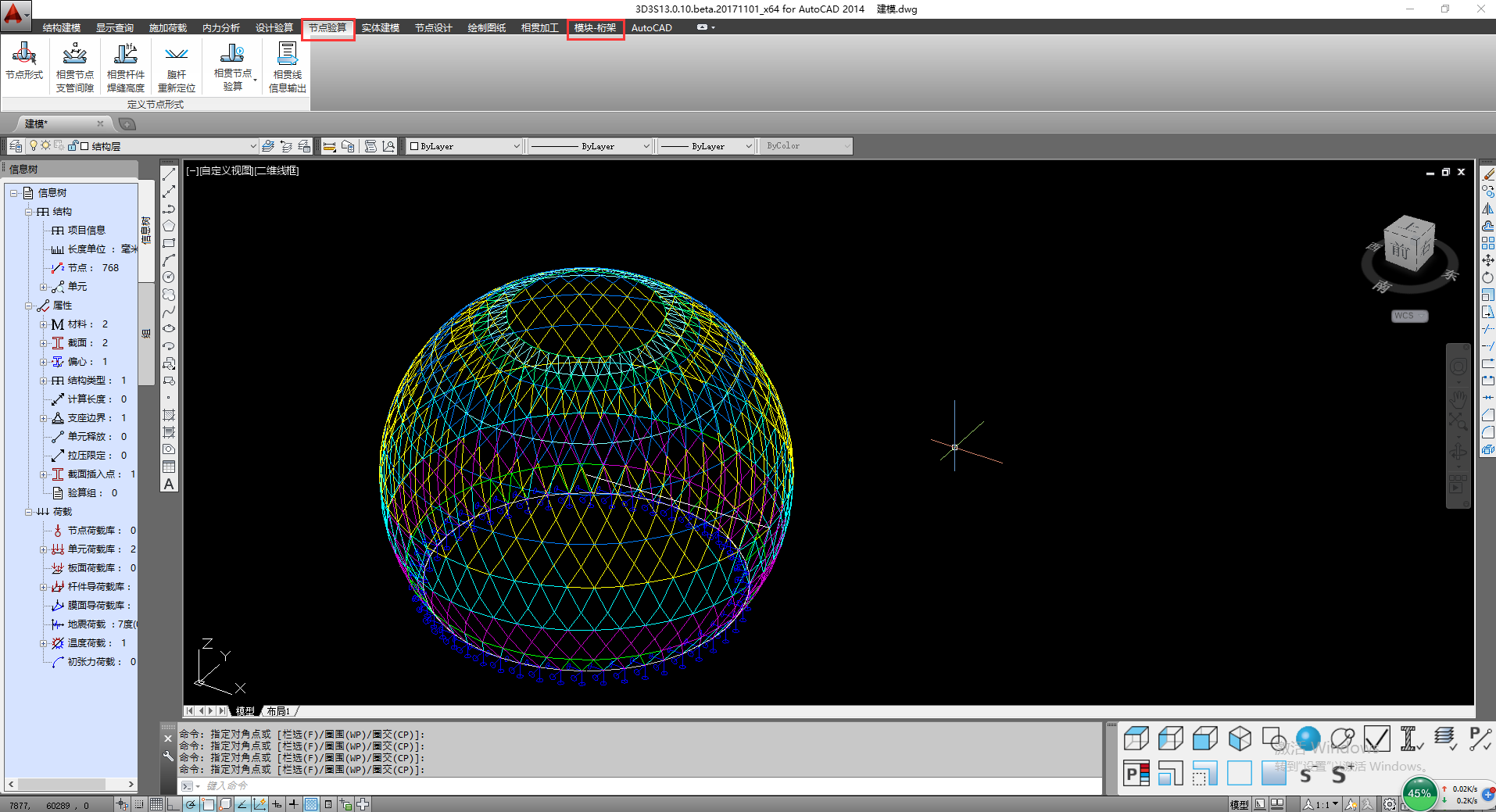The height and width of the screenshot is (812, 1496).
Task: Click the S plus scale icon
Action: point(1341,774)
